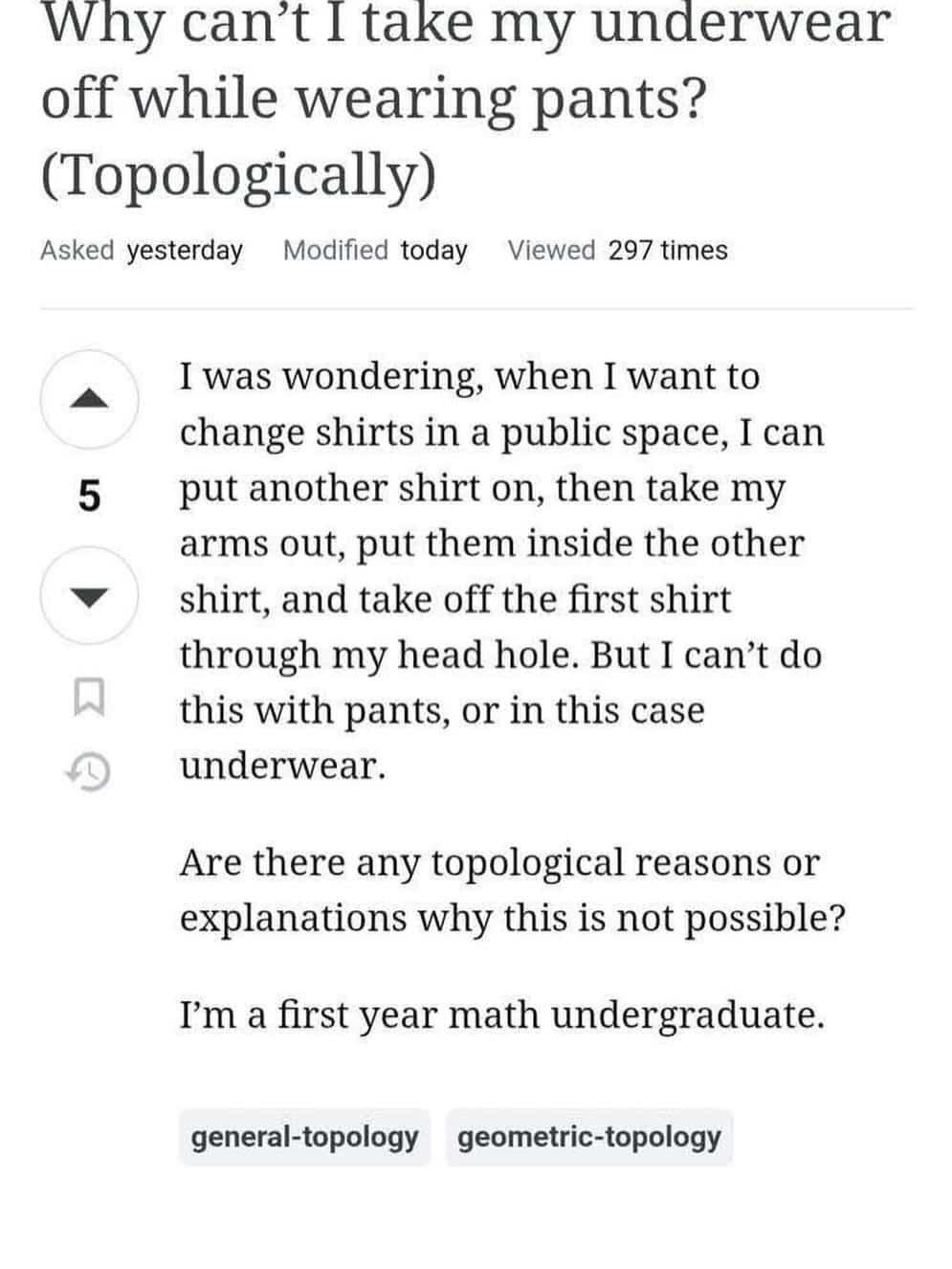Click the "first year math undergraduate" sentence
The image size is (952, 1269).
pos(501,1014)
